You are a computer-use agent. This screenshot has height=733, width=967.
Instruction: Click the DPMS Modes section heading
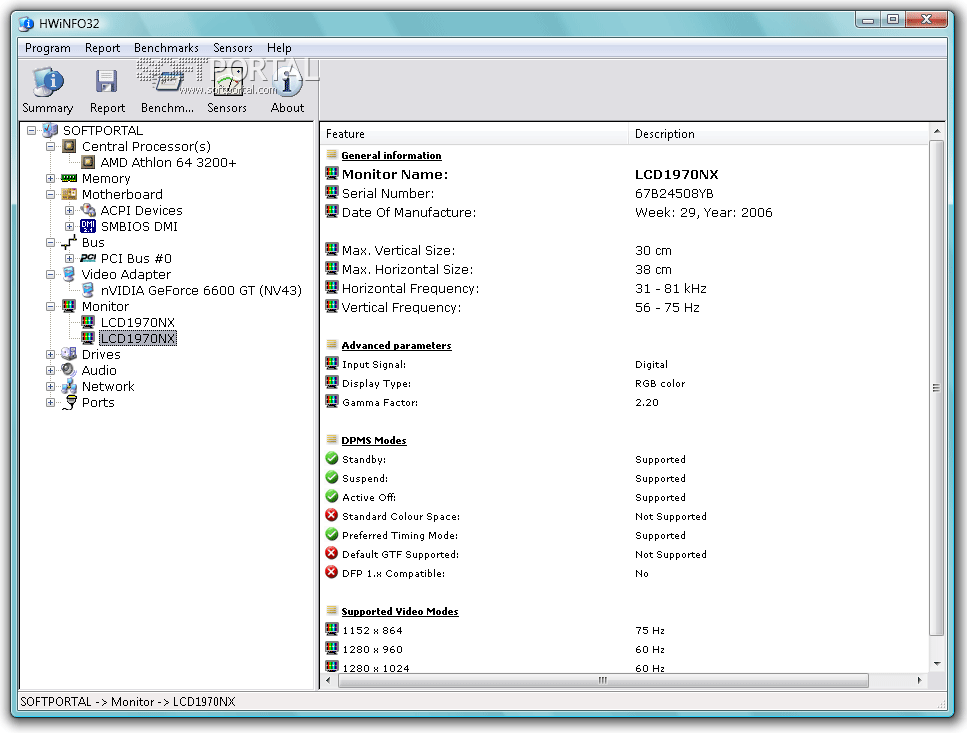[x=374, y=440]
